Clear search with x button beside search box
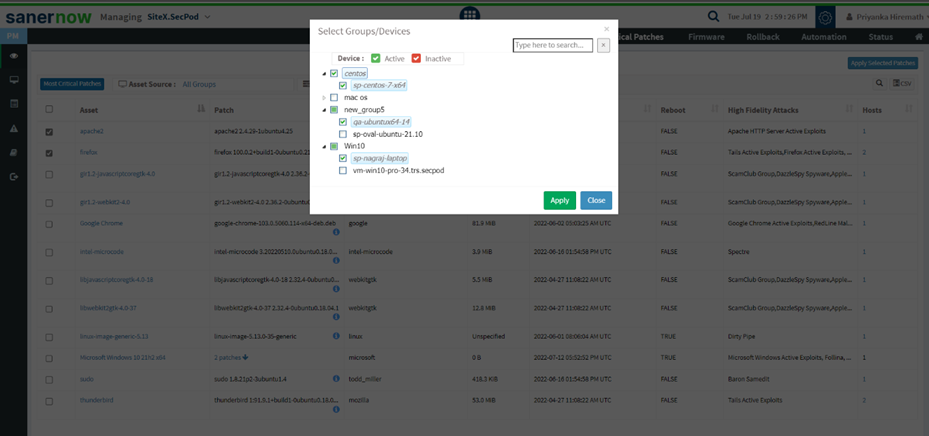The image size is (929, 436). [603, 45]
